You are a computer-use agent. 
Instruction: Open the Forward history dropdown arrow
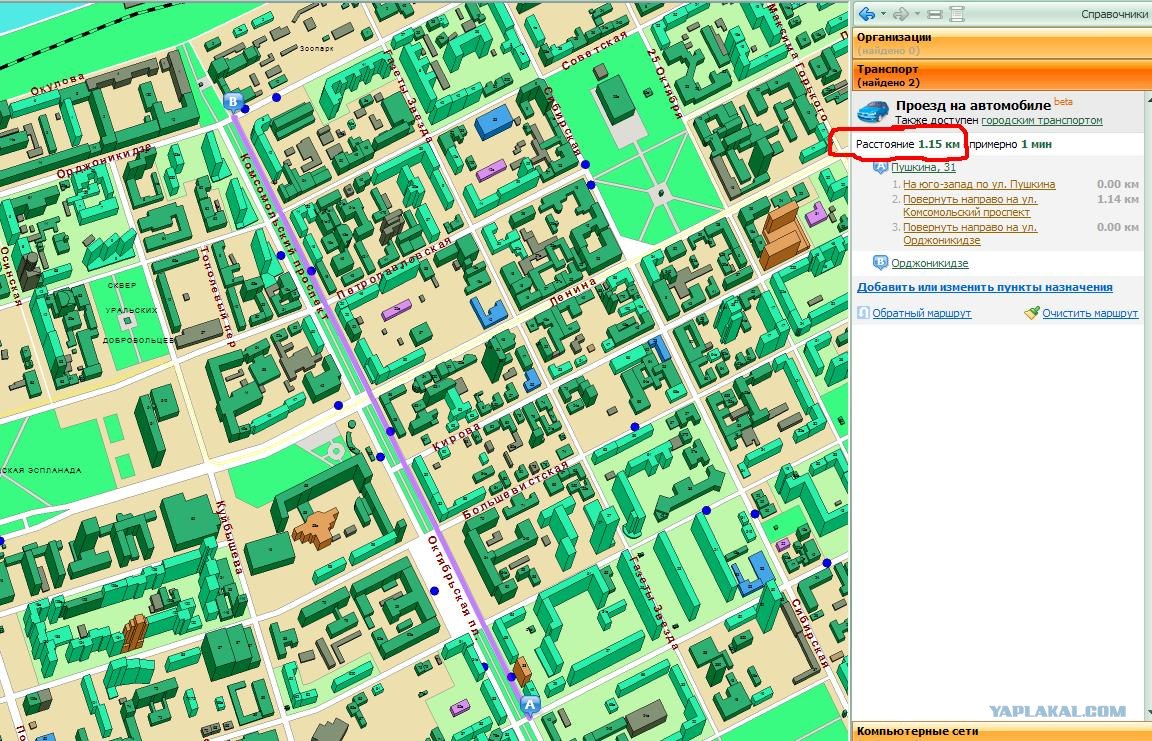coord(917,14)
